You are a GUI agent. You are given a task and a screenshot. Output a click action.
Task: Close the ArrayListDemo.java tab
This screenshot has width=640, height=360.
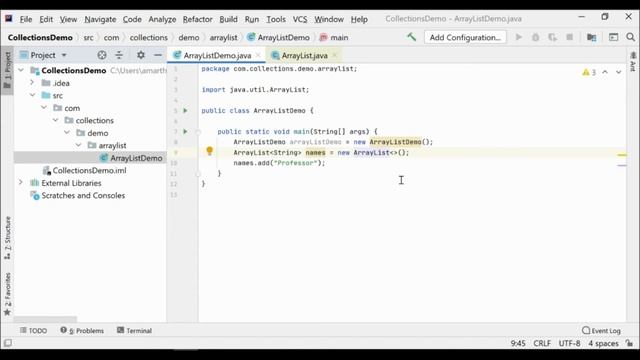[258, 55]
